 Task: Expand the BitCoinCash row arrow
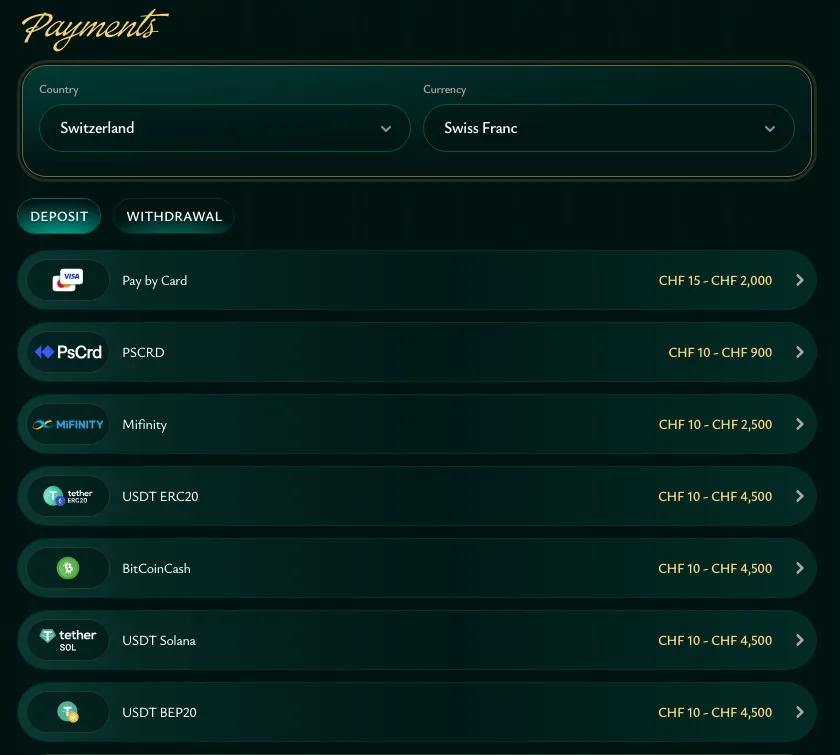point(800,568)
